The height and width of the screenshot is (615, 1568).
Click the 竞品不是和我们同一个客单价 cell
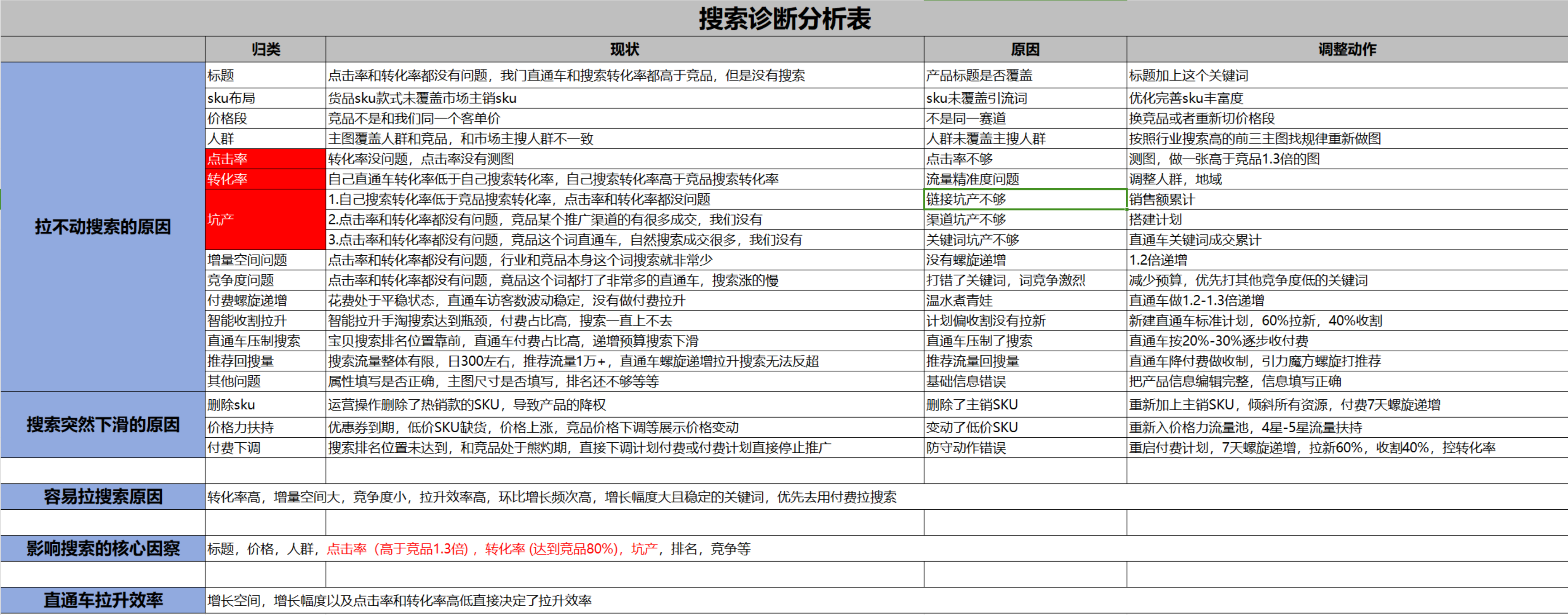625,118
